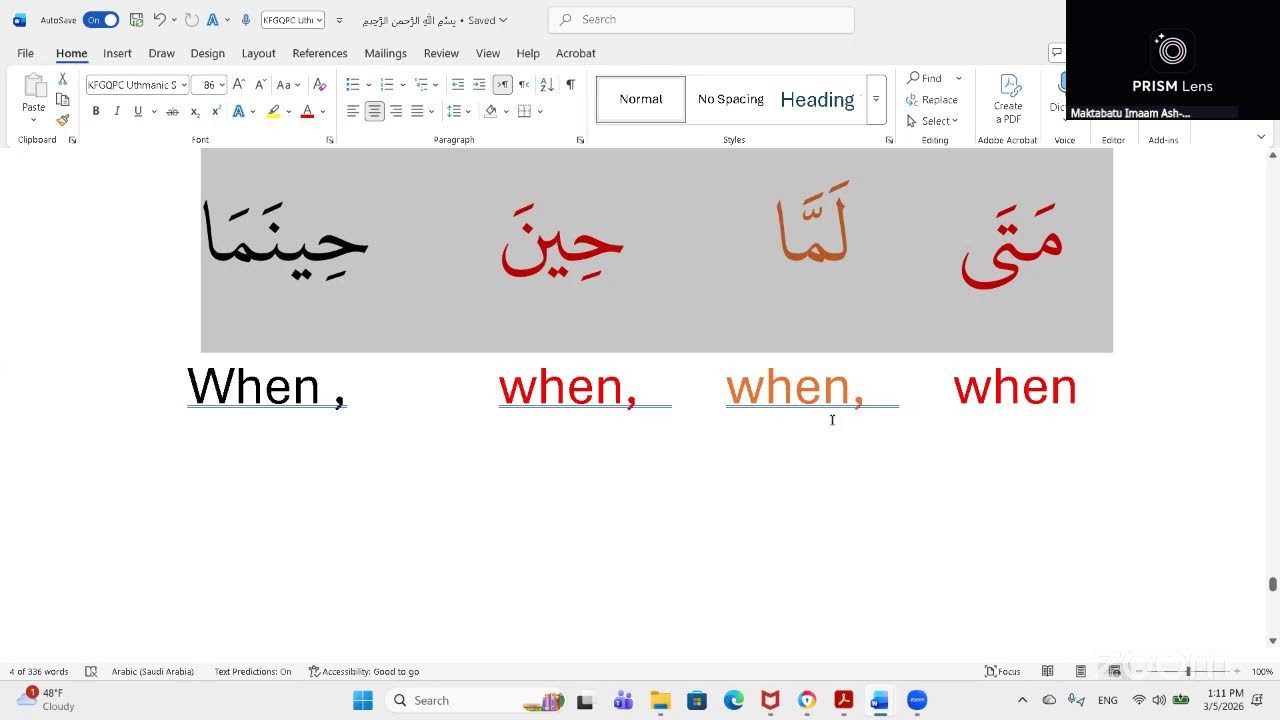Click the Save icon in the title bar
The height and width of the screenshot is (720, 1280).
tap(136, 20)
